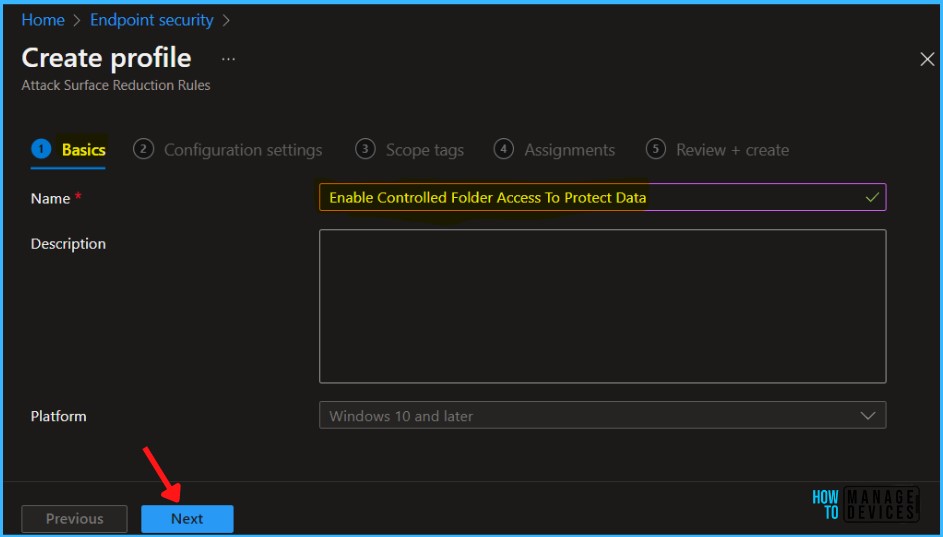Screen dimensions: 943x537
Task: Click the Platform field label
Action: pyautogui.click(x=58, y=416)
